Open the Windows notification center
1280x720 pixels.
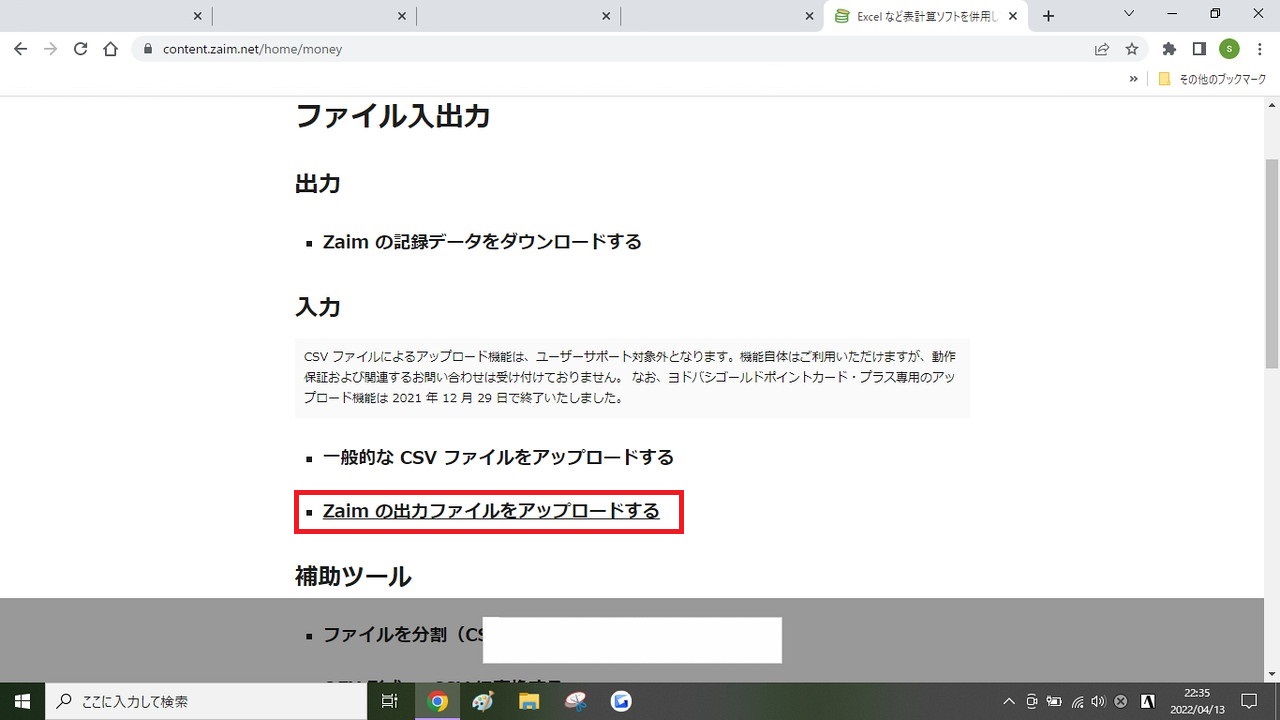[x=1248, y=701]
